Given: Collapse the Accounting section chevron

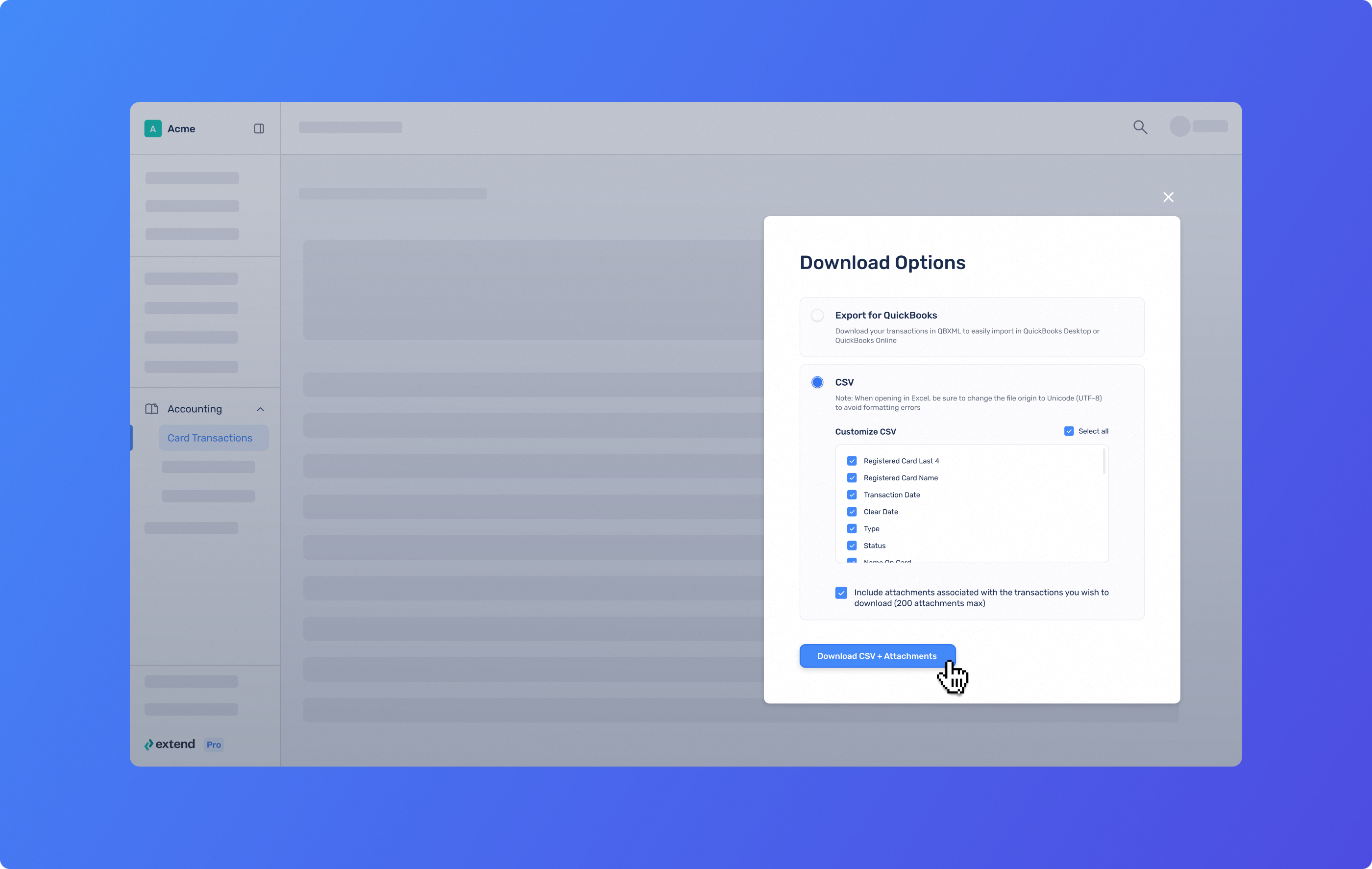Looking at the screenshot, I should 260,409.
